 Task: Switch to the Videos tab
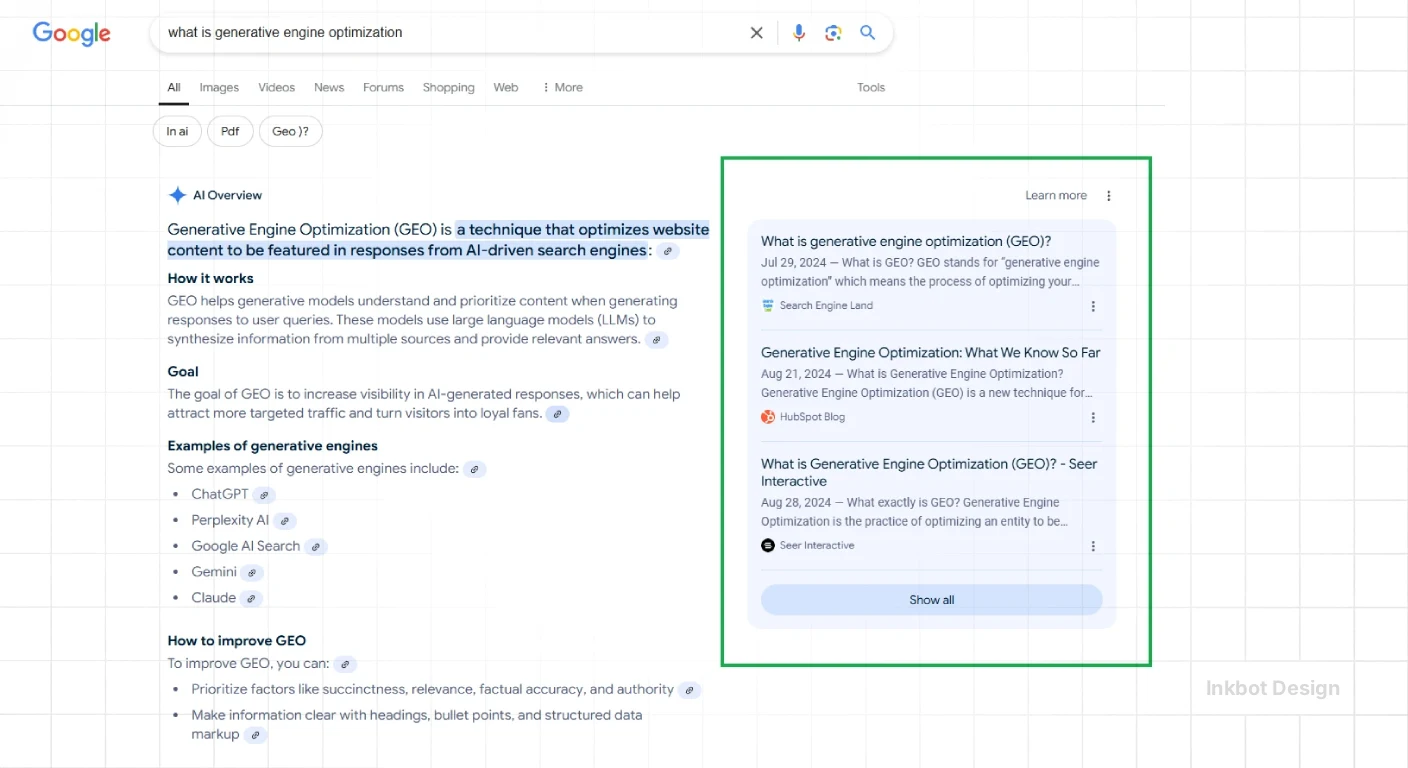coord(277,88)
